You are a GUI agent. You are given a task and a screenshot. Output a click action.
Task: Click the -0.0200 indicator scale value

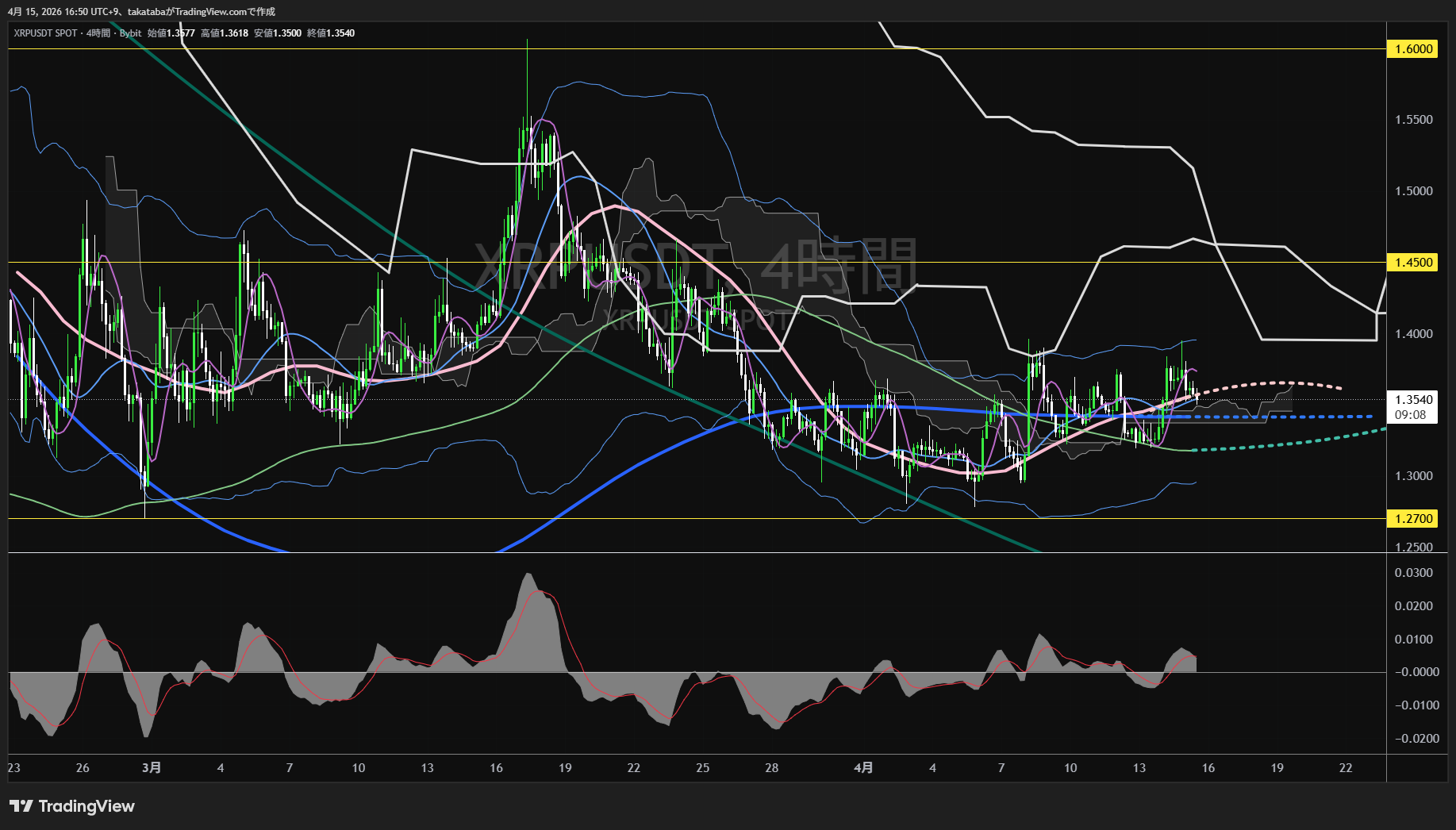[x=1413, y=739]
